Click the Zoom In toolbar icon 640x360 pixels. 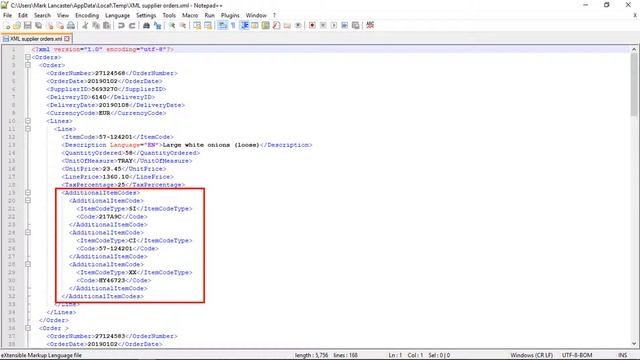(172, 25)
